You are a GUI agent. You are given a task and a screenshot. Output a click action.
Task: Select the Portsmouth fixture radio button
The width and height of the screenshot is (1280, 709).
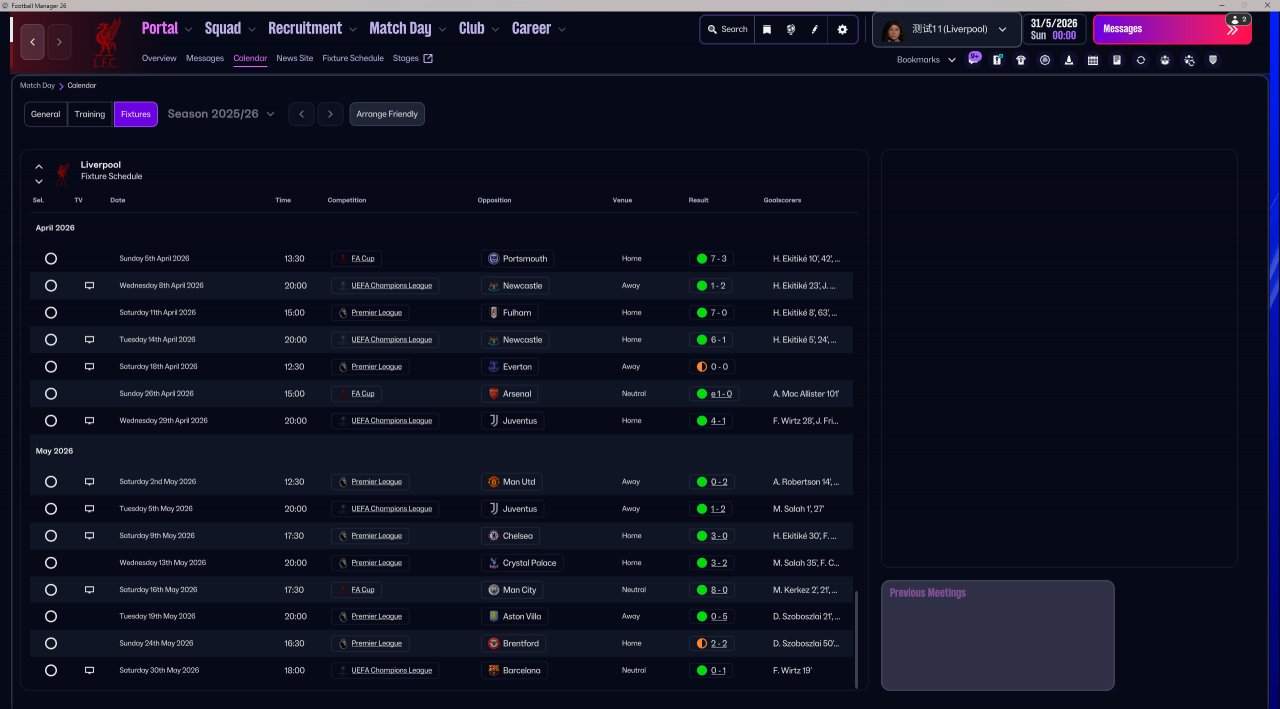(x=51, y=259)
